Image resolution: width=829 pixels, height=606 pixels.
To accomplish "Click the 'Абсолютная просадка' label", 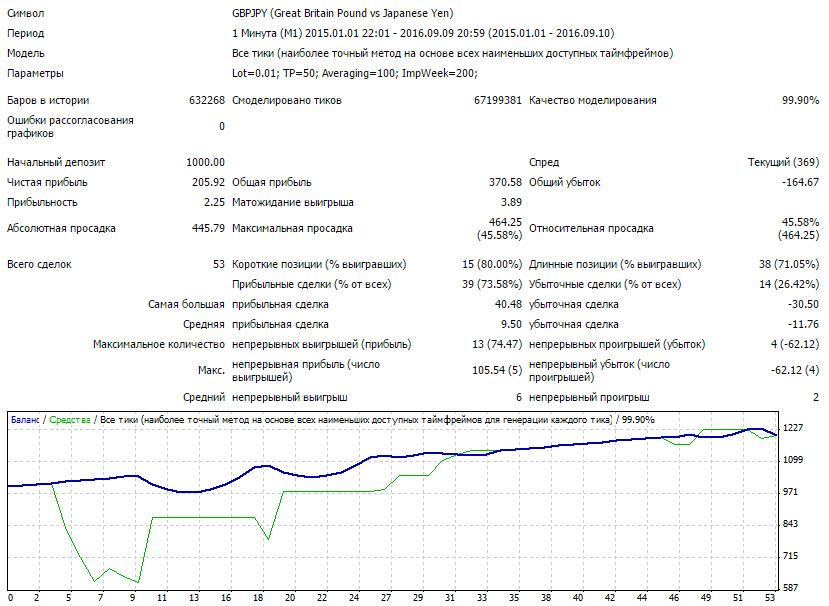I will 61,228.
